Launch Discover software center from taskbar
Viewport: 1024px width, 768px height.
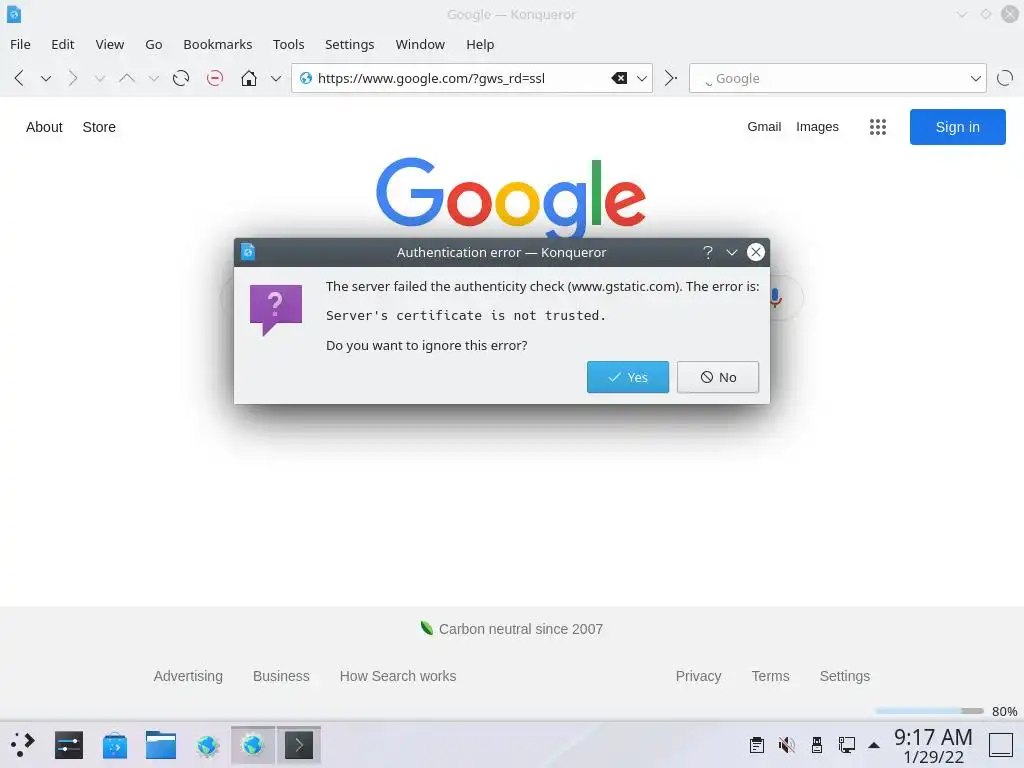[x=115, y=745]
